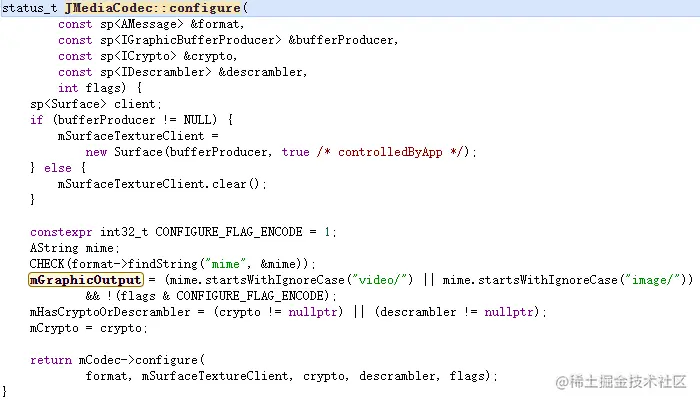Click 'mSurfaceTextureClient =' assignment line

coord(138,136)
